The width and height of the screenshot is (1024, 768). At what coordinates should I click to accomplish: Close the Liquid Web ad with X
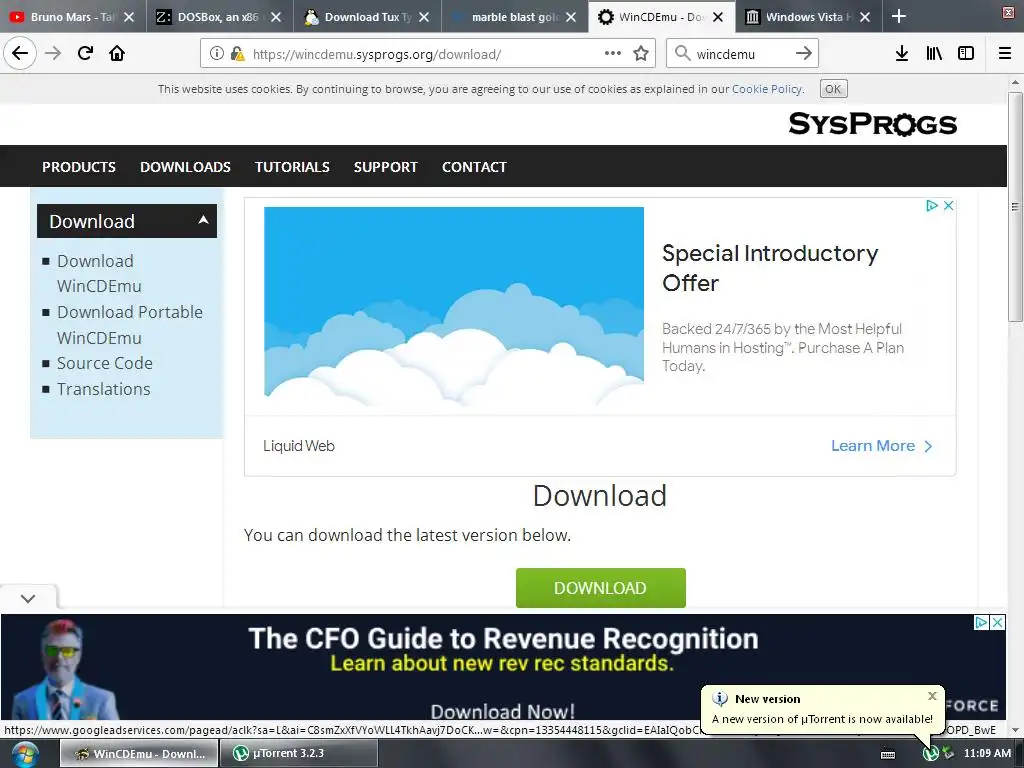(x=949, y=206)
